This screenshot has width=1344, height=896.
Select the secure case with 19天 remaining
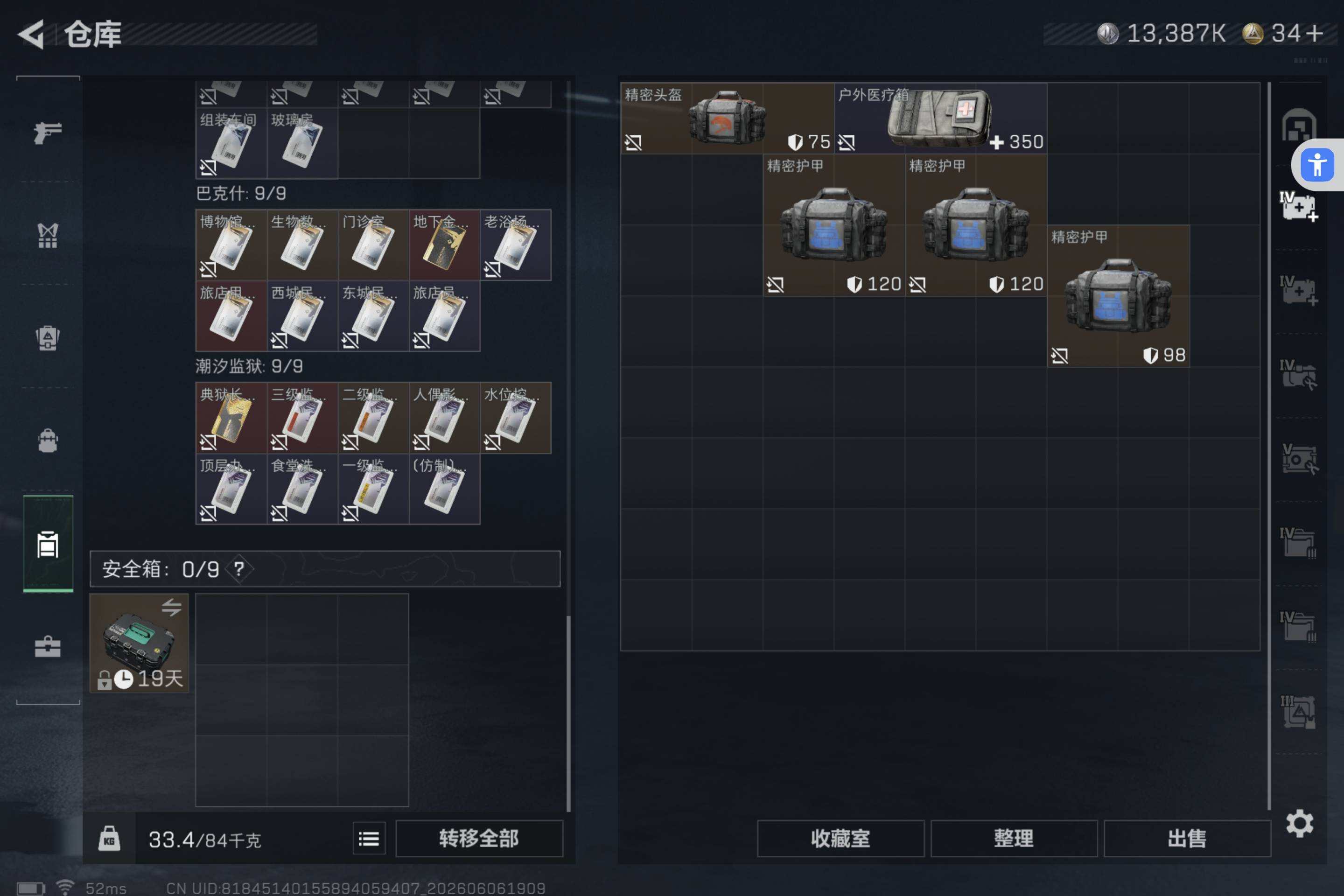[x=139, y=643]
